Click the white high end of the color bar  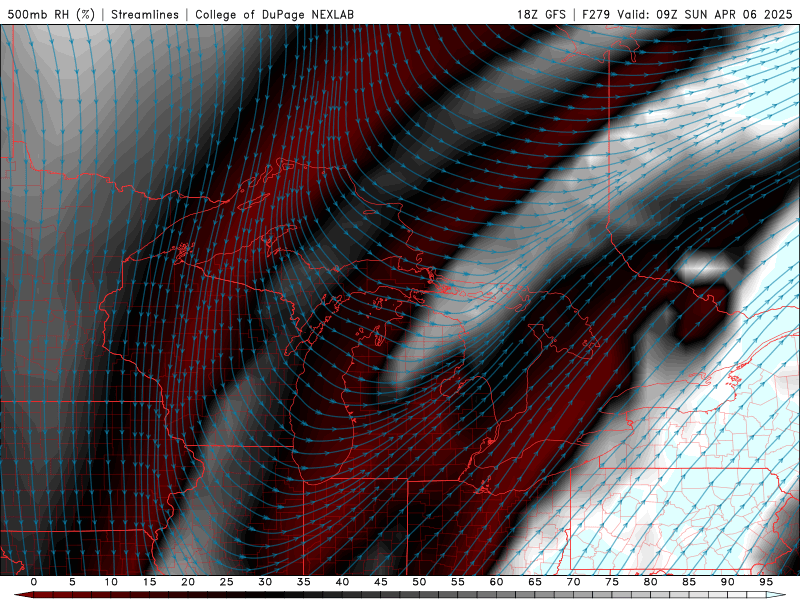click(x=776, y=595)
